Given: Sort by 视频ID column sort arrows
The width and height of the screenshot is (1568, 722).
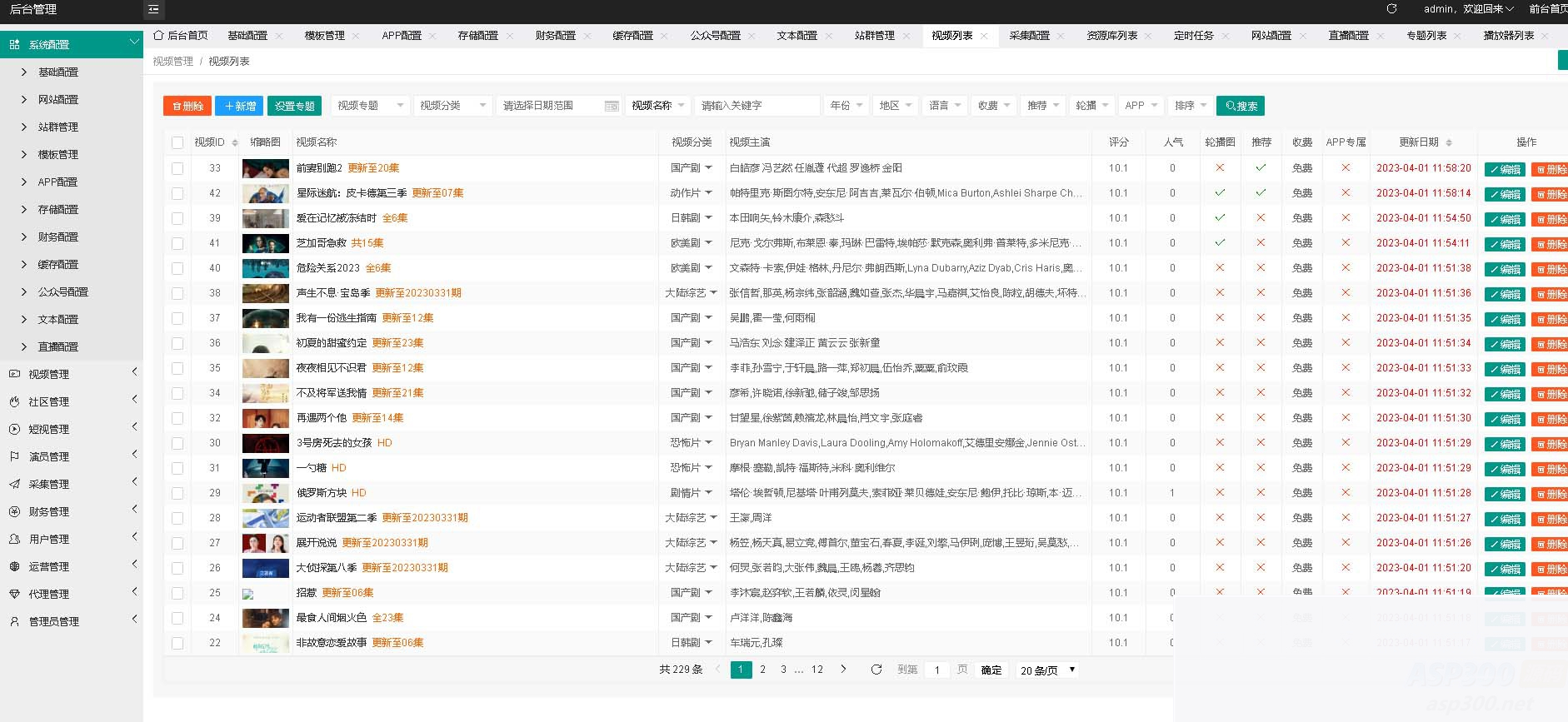Looking at the screenshot, I should click(235, 142).
